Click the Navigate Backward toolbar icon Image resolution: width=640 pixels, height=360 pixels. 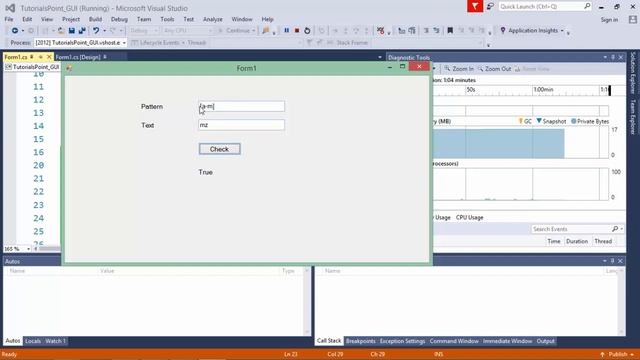[15, 31]
